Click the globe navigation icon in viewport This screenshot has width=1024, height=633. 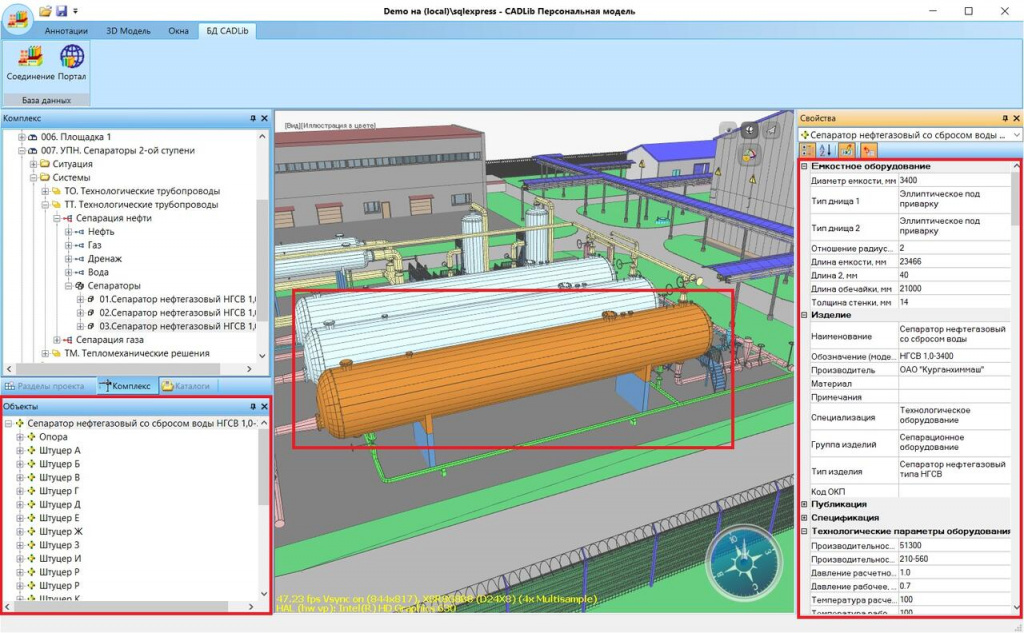(750, 130)
